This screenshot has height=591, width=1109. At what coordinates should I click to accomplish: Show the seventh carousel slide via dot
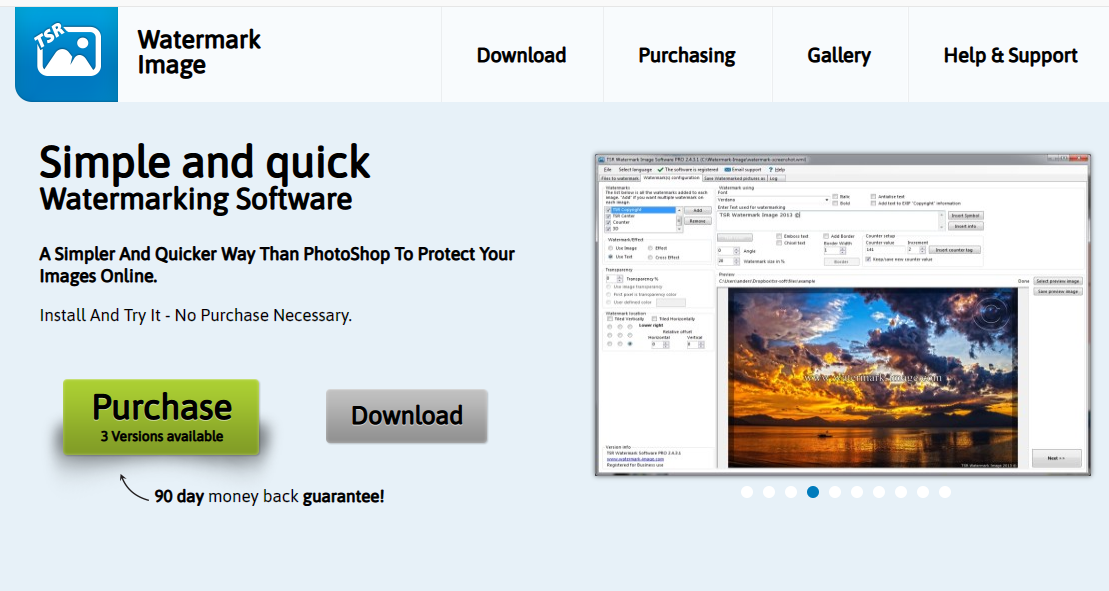pyautogui.click(x=878, y=492)
